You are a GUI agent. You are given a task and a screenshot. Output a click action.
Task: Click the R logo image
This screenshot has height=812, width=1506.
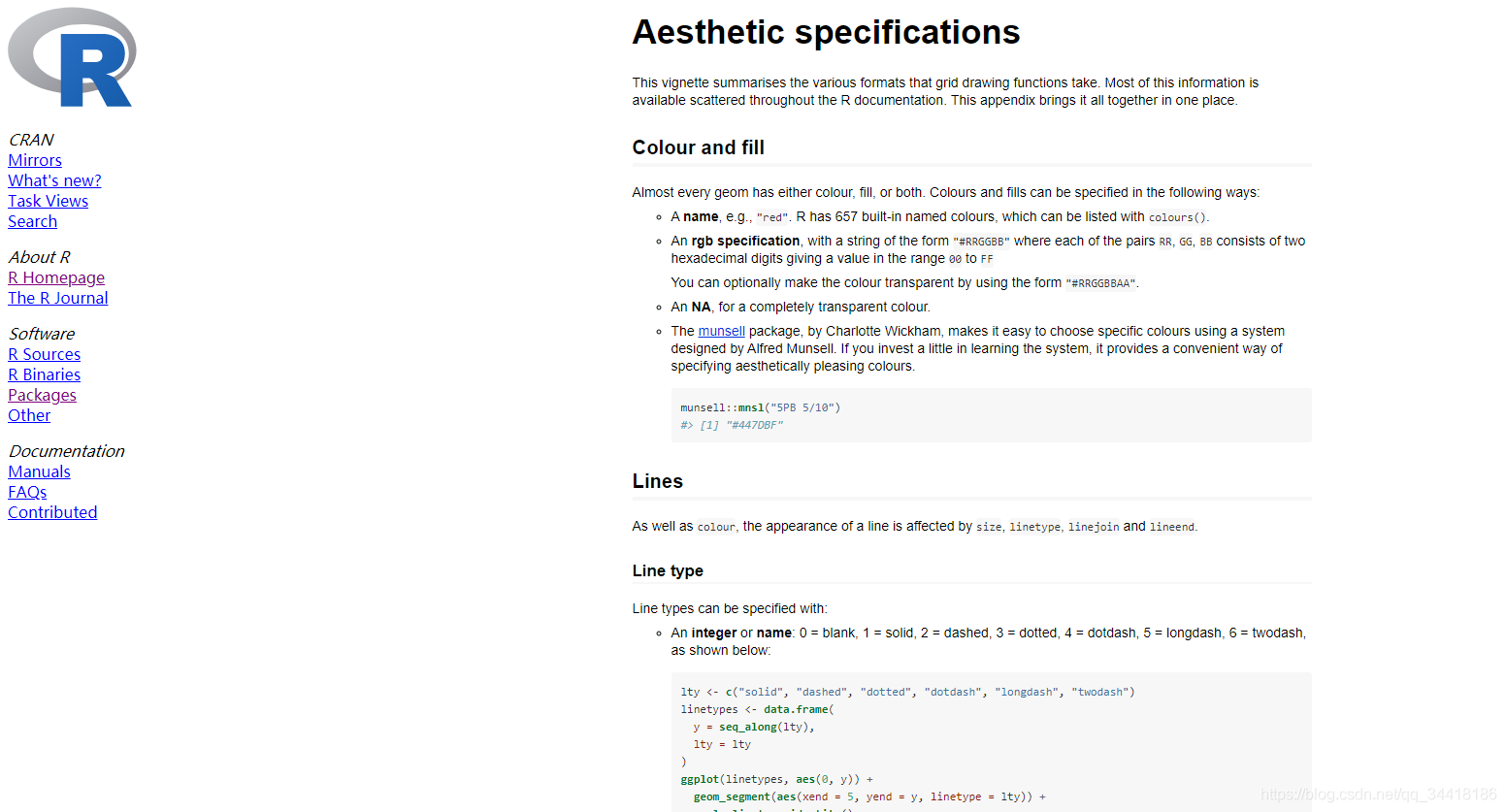coord(72,57)
